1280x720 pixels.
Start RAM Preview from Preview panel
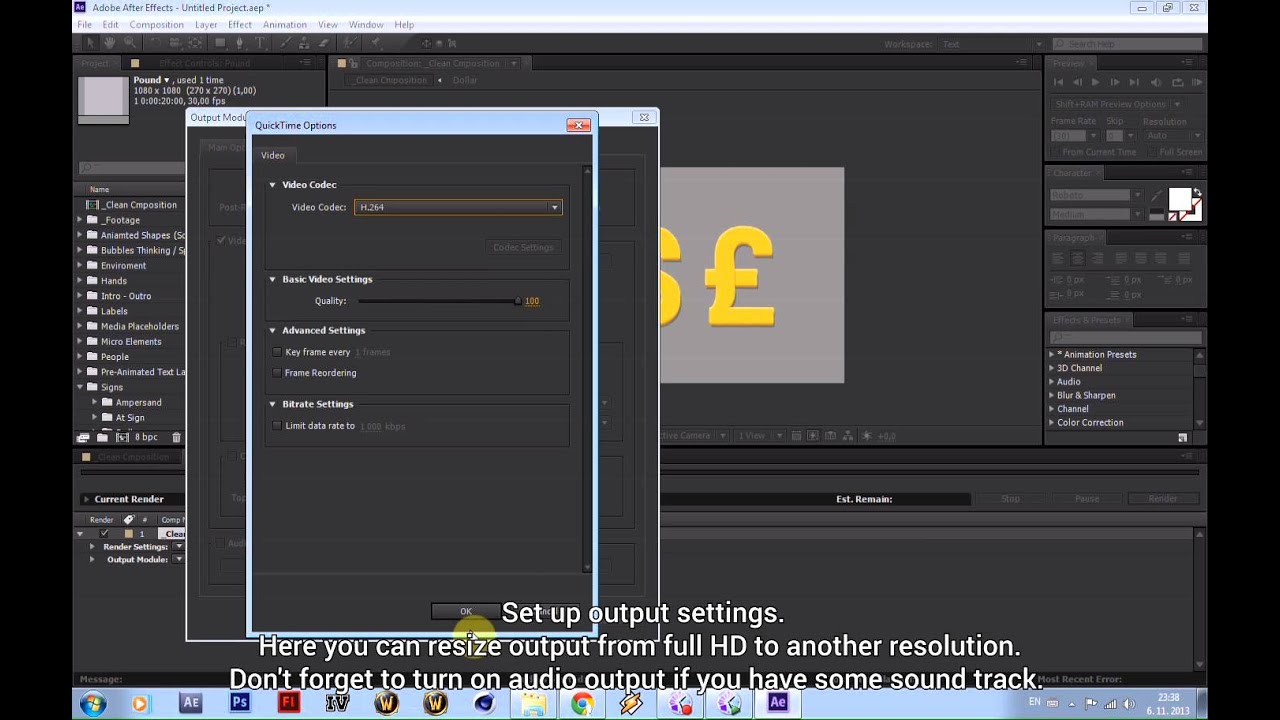pyautogui.click(x=1197, y=82)
